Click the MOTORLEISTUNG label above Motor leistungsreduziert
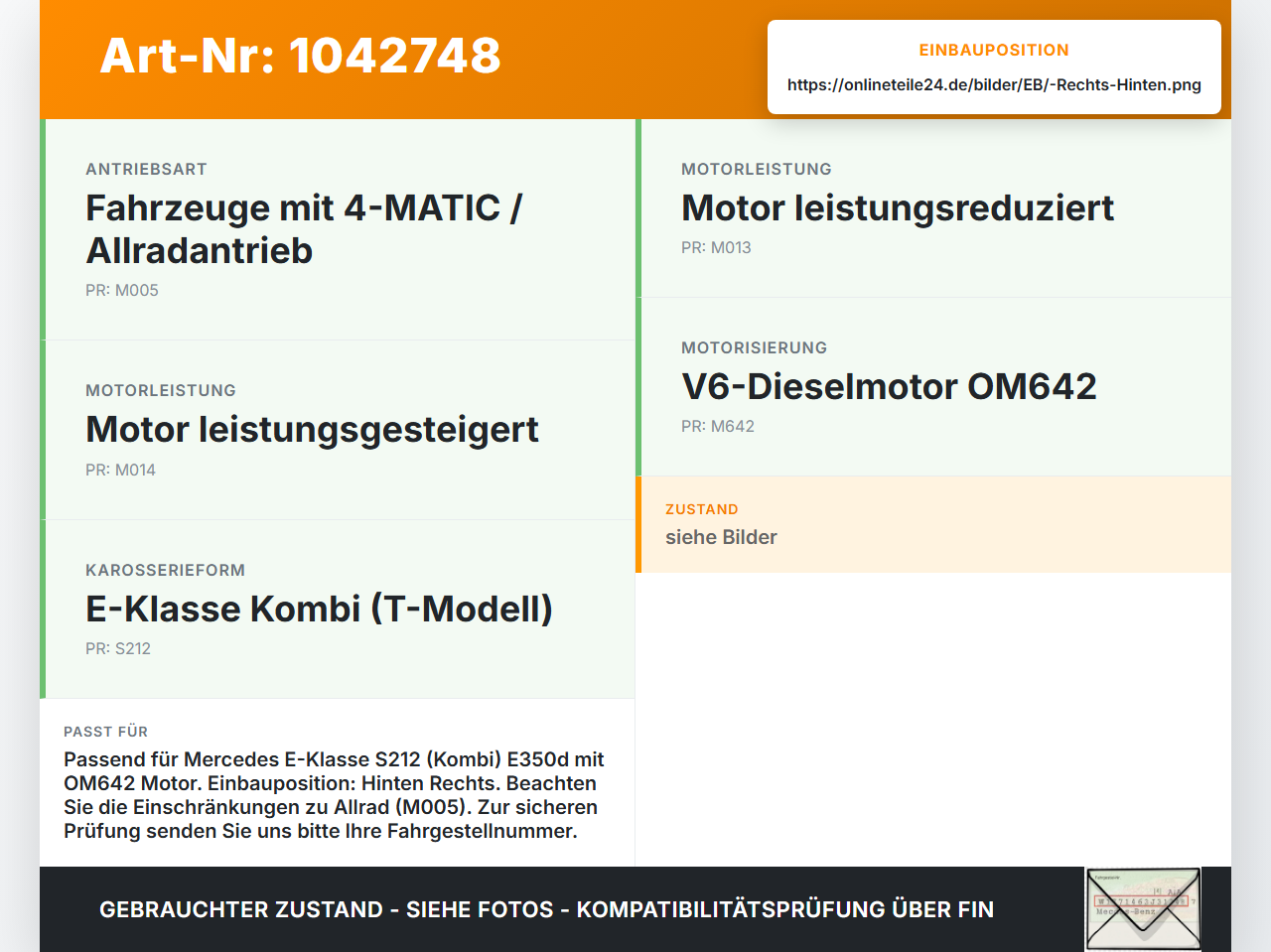 click(757, 170)
